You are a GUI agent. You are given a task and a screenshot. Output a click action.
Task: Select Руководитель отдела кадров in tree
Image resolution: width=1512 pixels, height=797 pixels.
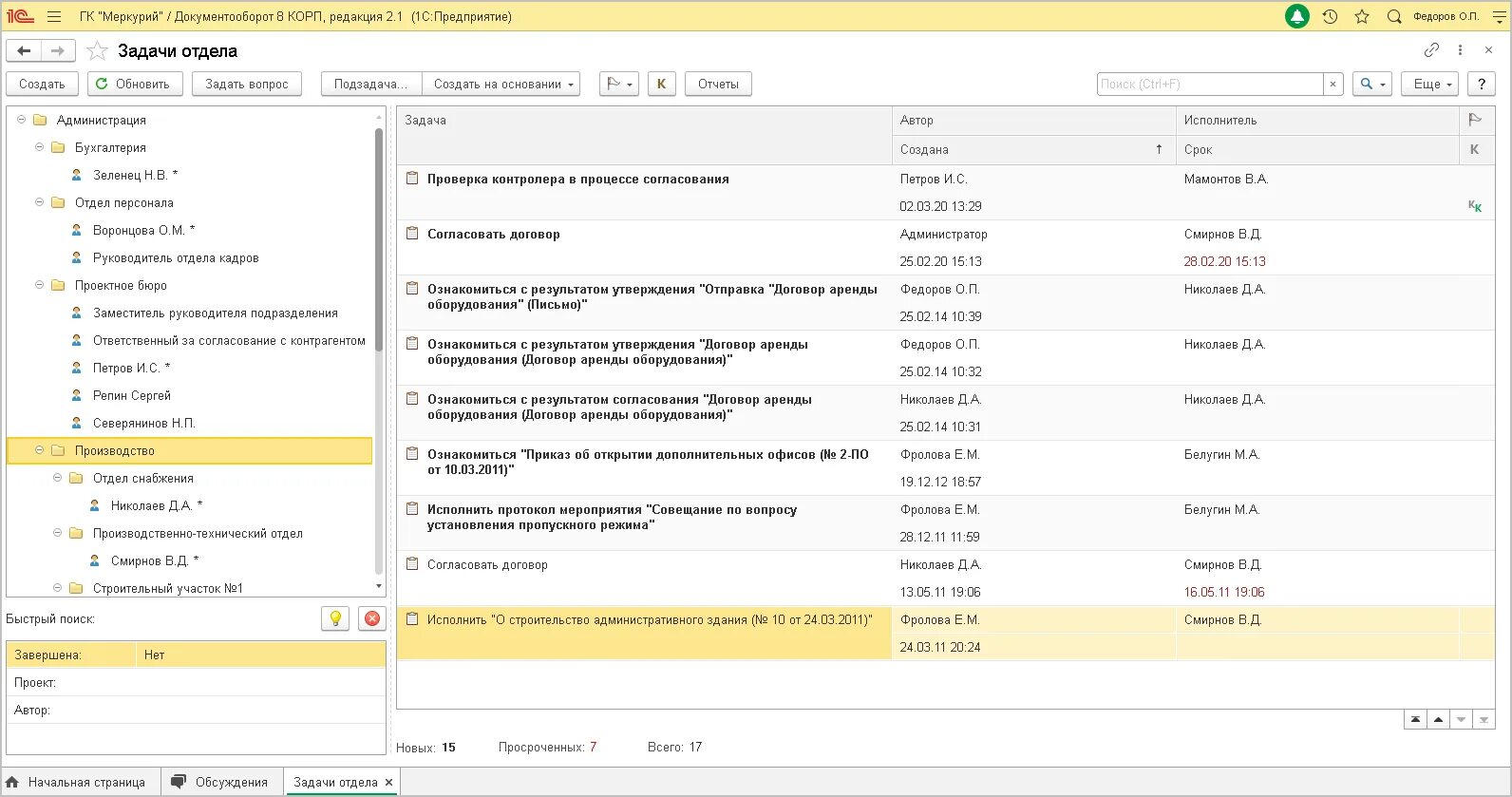tap(176, 257)
